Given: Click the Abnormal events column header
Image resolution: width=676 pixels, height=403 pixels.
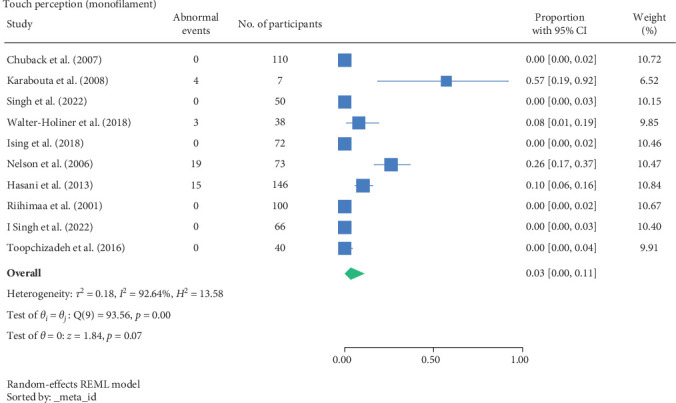Looking at the screenshot, I should tap(196, 23).
